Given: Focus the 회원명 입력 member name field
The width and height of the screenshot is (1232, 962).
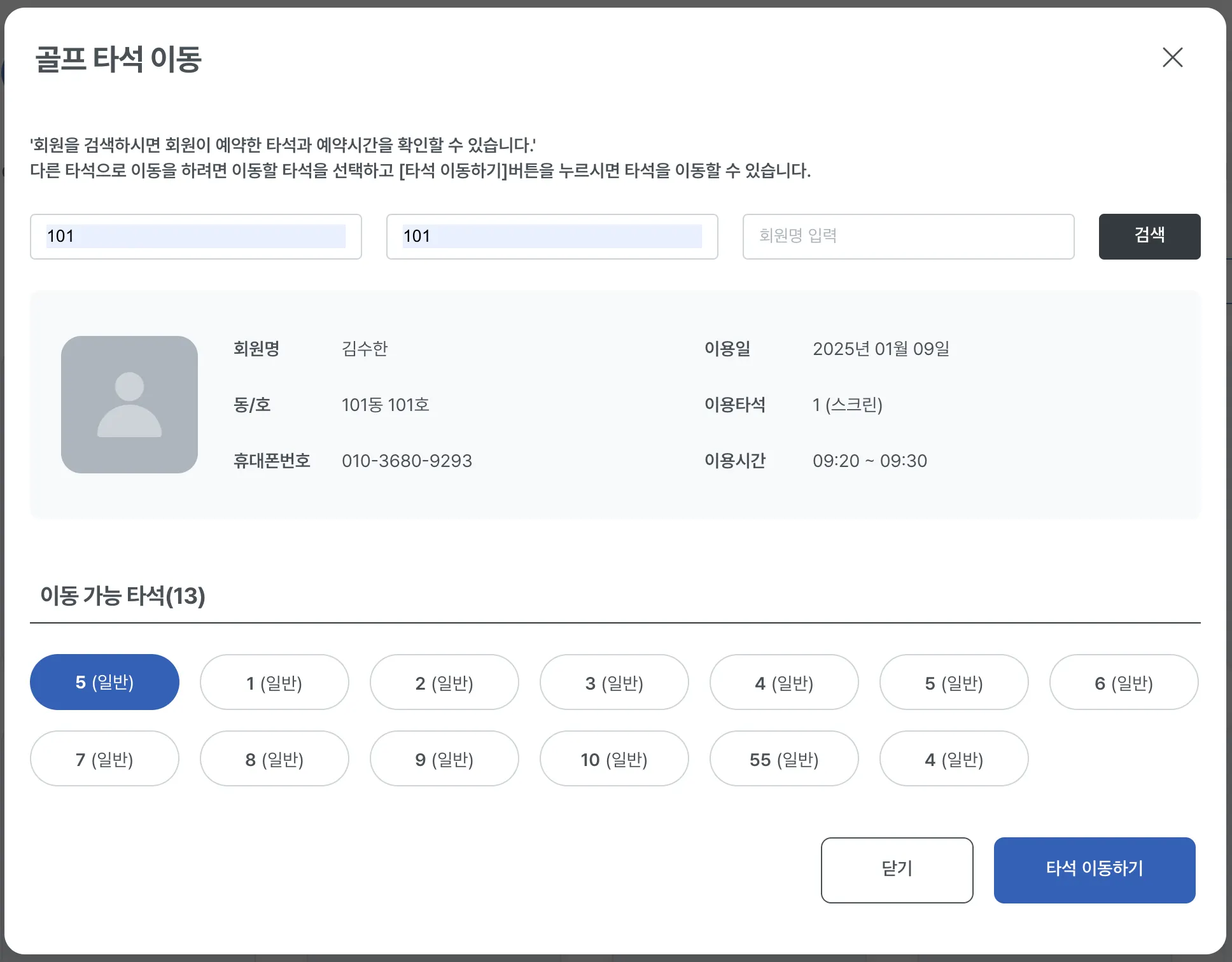Looking at the screenshot, I should pyautogui.click(x=908, y=237).
